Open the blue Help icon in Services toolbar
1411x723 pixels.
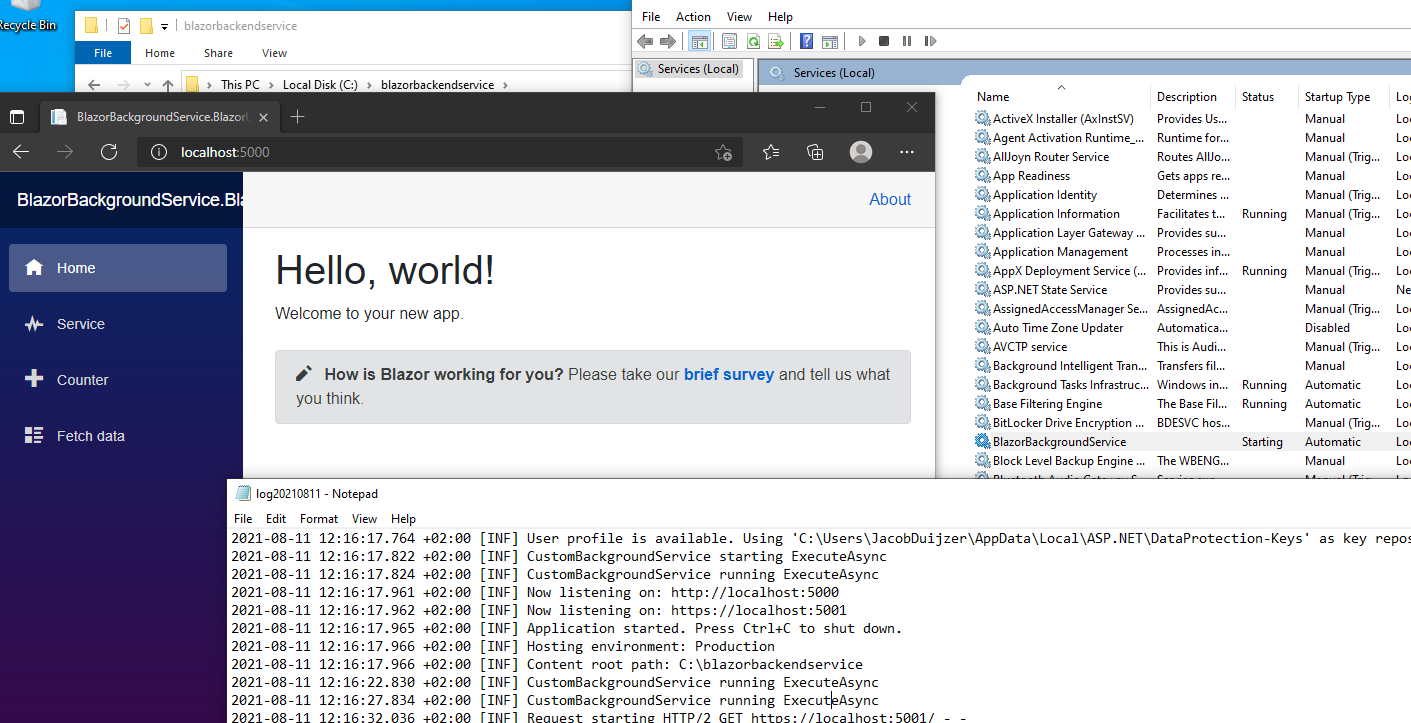coord(806,41)
